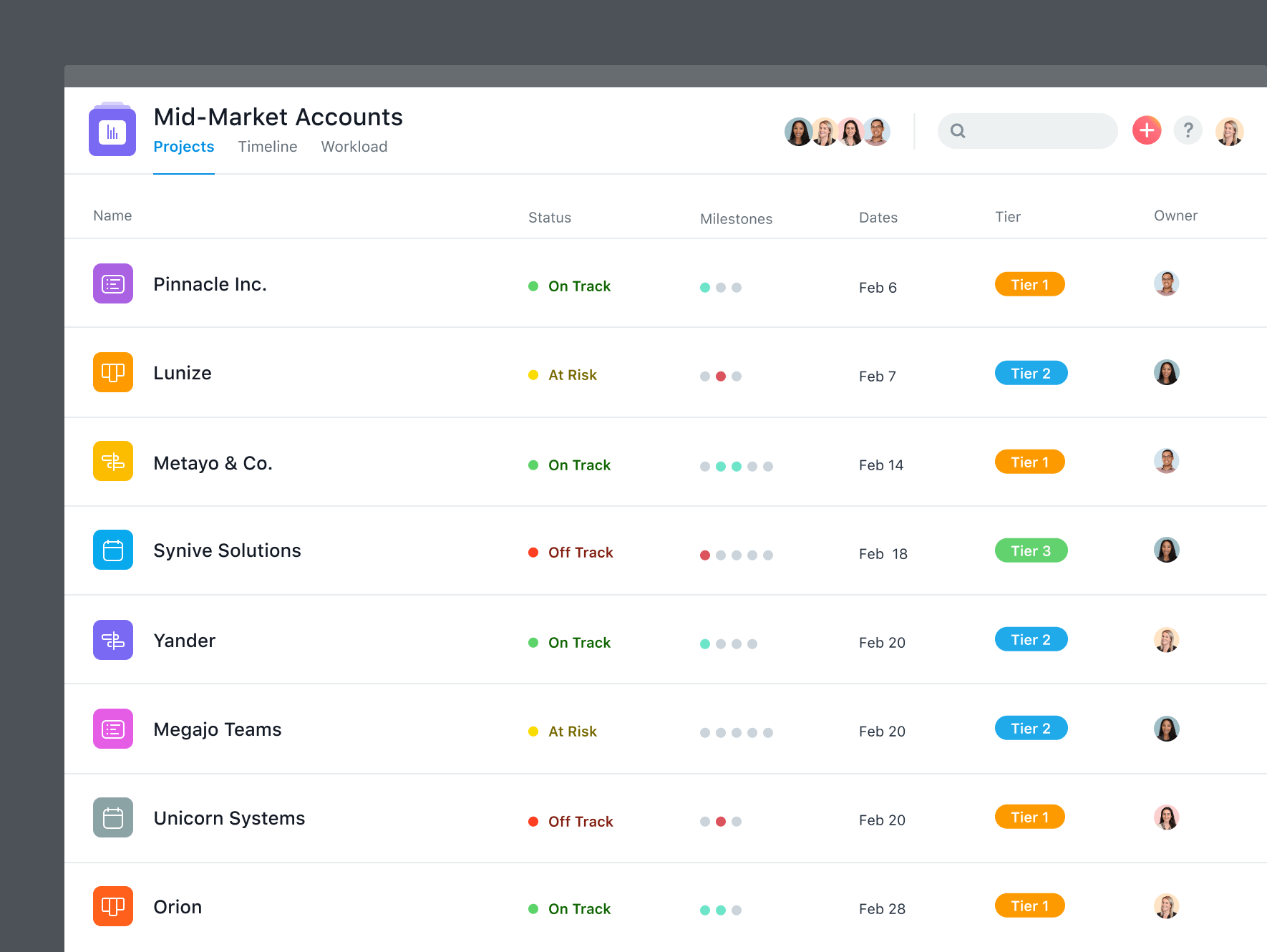Screen dimensions: 1267x952
Task: Click the Megajo Teams pink icon
Action: [x=112, y=728]
